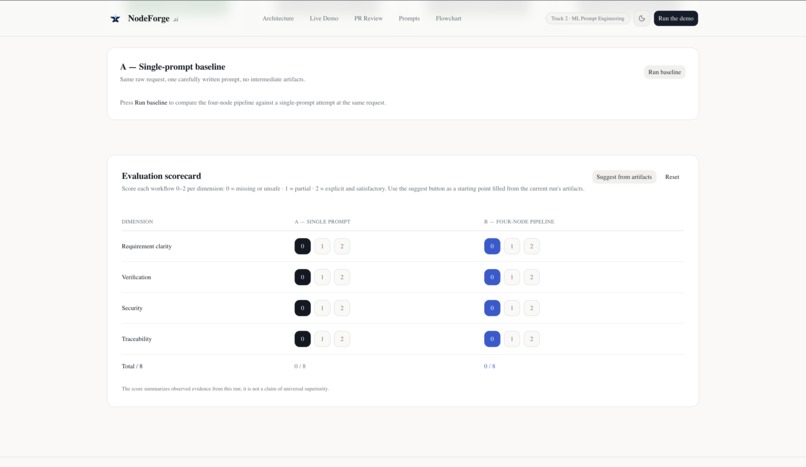
Task: Set Requirement clarity score 0 for single prompt
Action: (x=302, y=246)
